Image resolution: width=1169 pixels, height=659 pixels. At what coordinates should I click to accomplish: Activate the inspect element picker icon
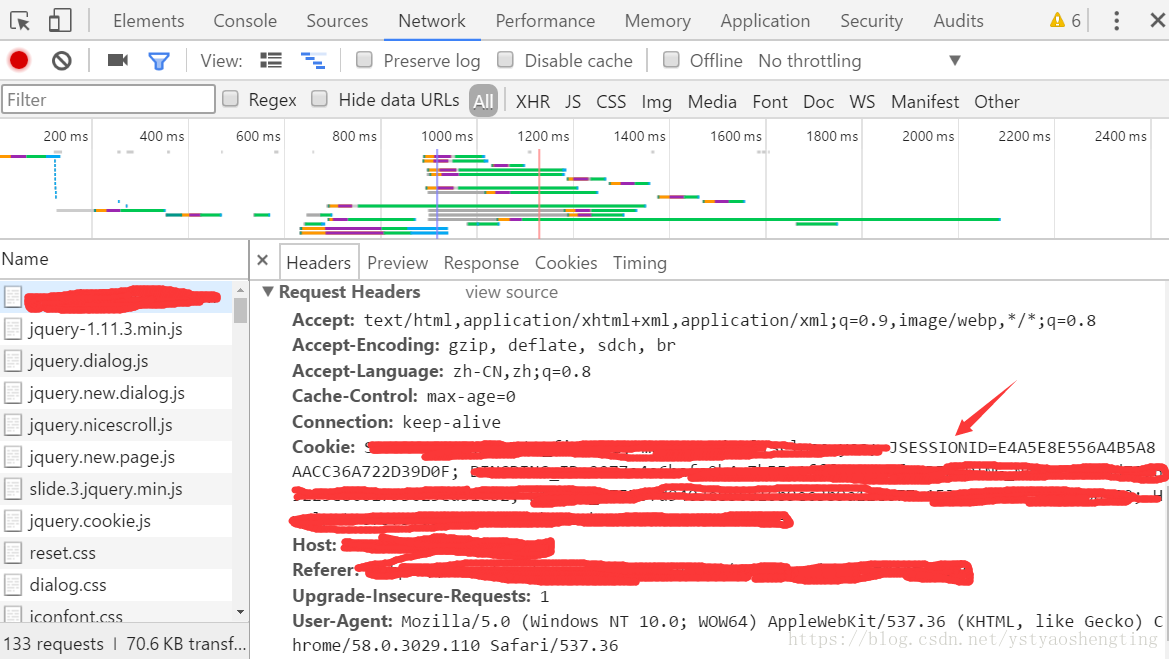pyautogui.click(x=20, y=21)
